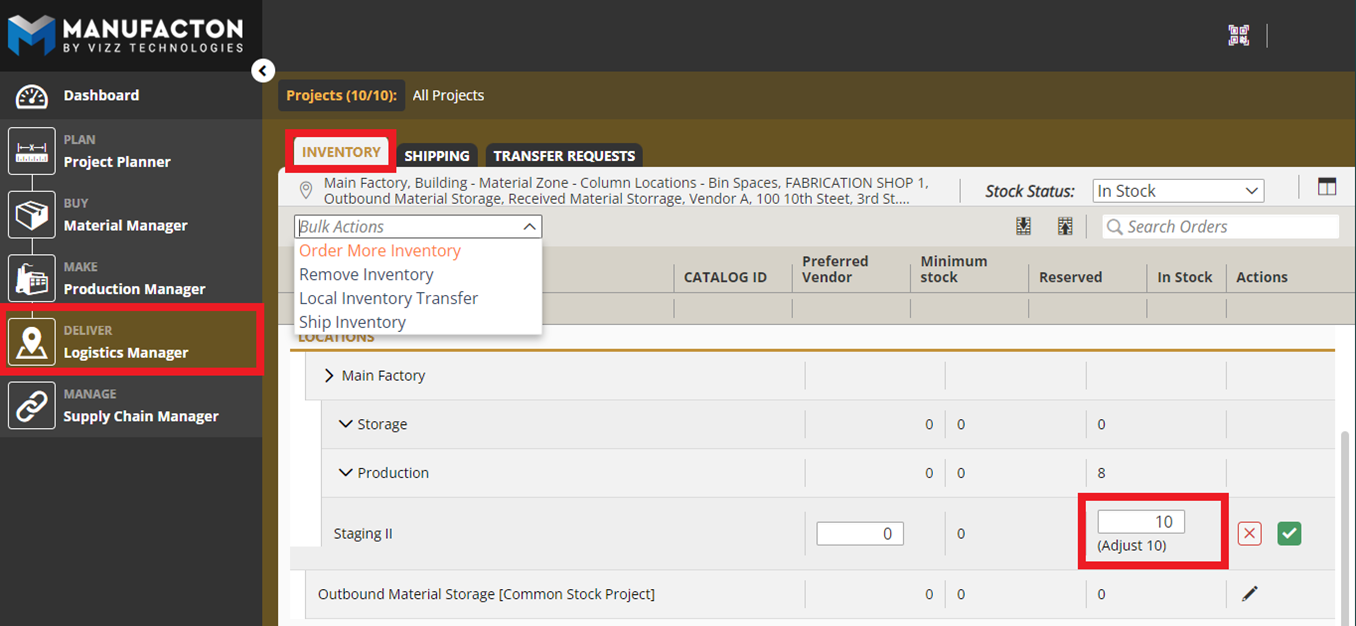The width and height of the screenshot is (1356, 626).
Task: Open Supply Chain Manager
Action: [131, 406]
